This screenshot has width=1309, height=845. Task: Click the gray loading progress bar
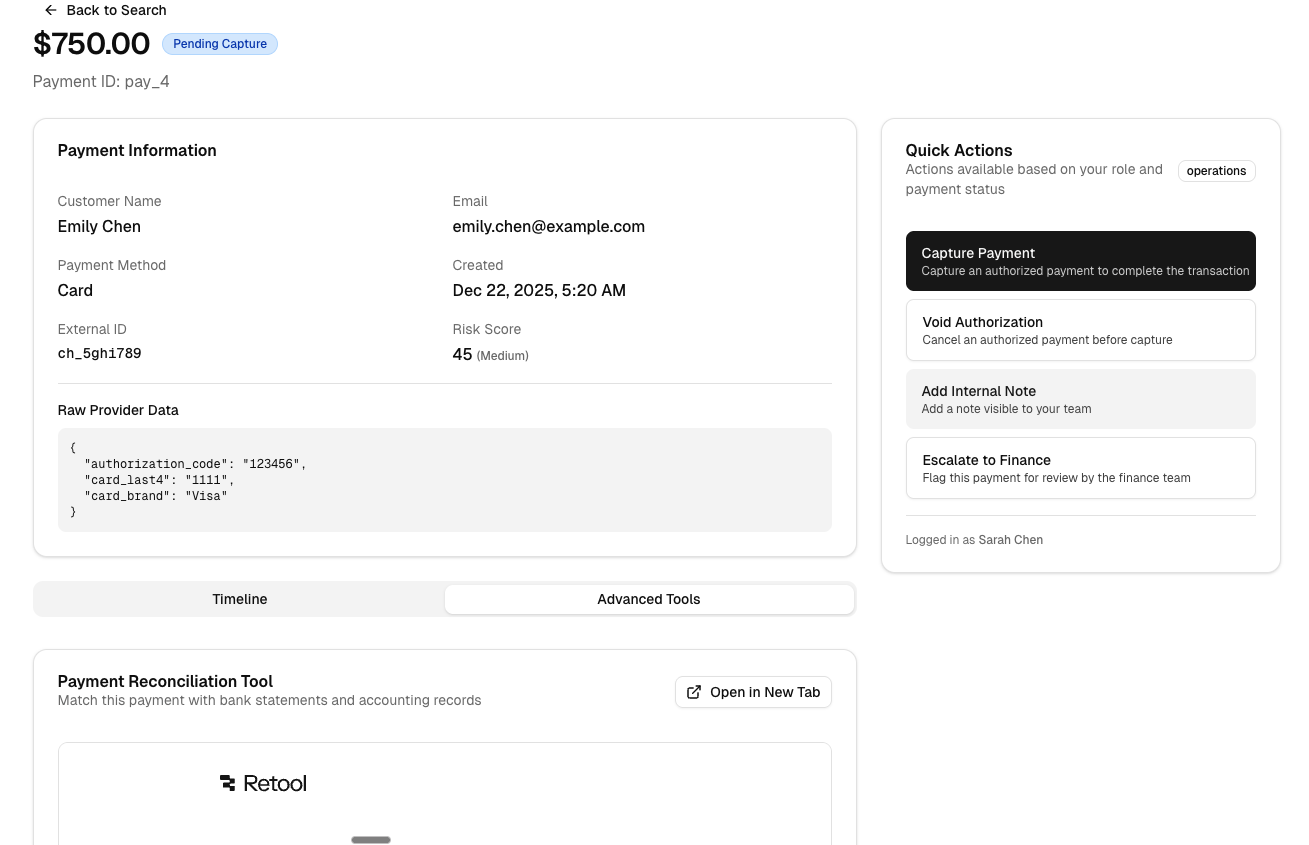371,840
